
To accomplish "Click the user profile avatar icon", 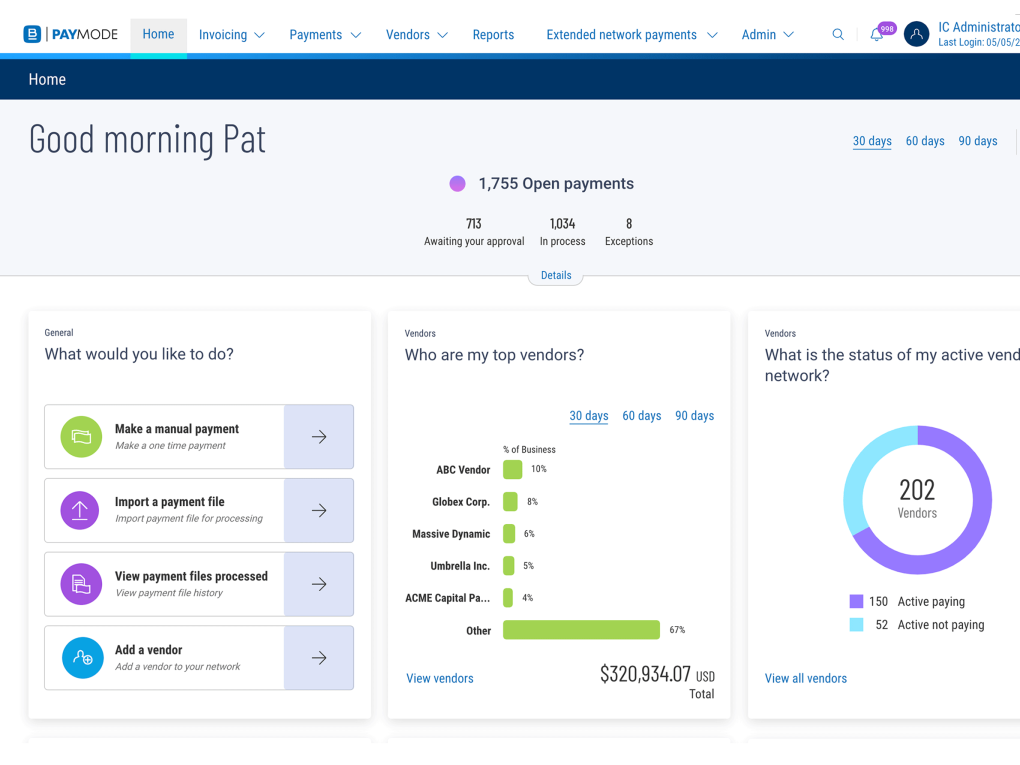I will click(x=916, y=35).
